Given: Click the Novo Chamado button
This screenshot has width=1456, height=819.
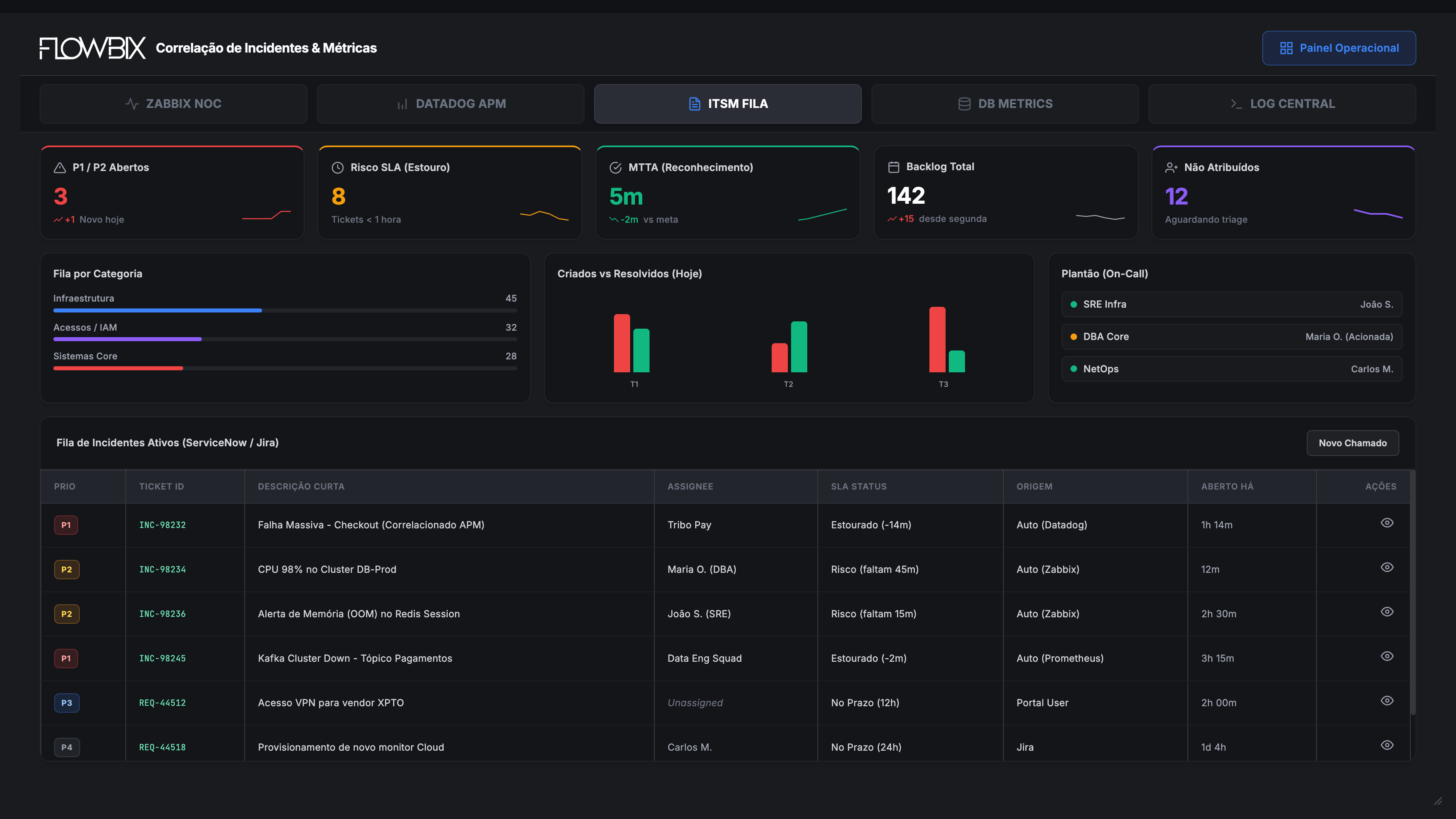Looking at the screenshot, I should pyautogui.click(x=1352, y=443).
